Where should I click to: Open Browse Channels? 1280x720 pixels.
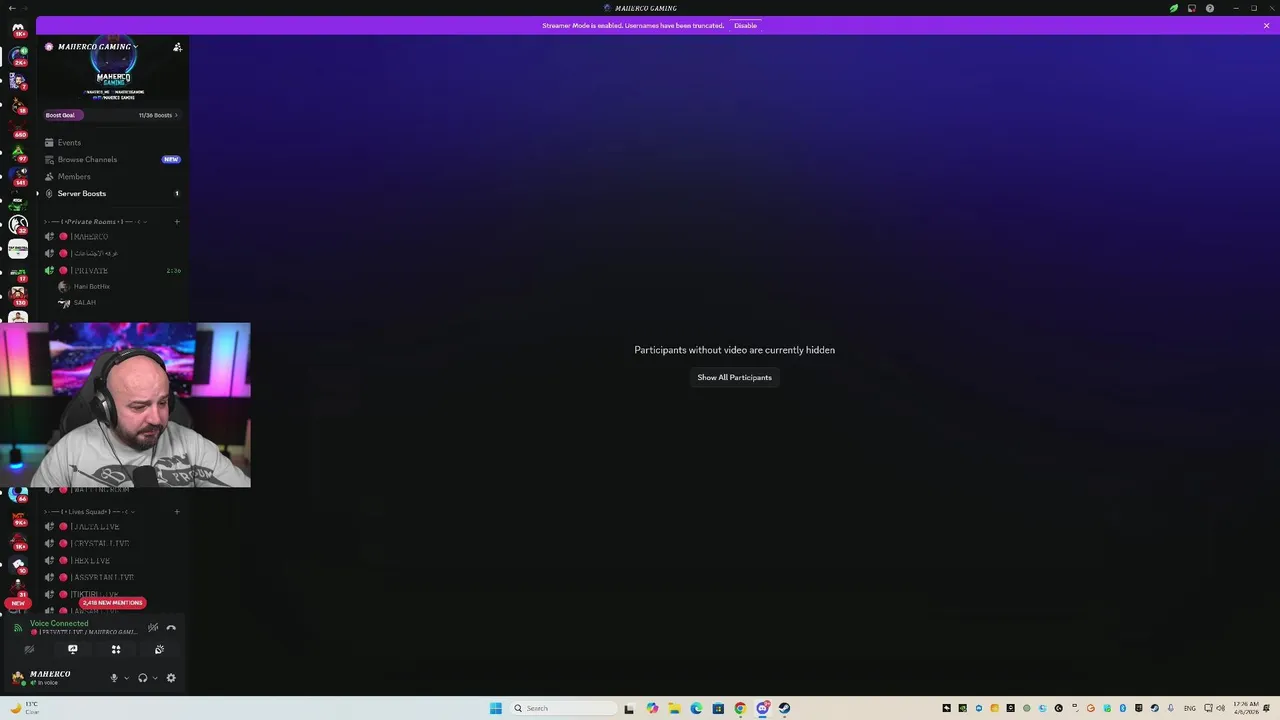click(87, 159)
